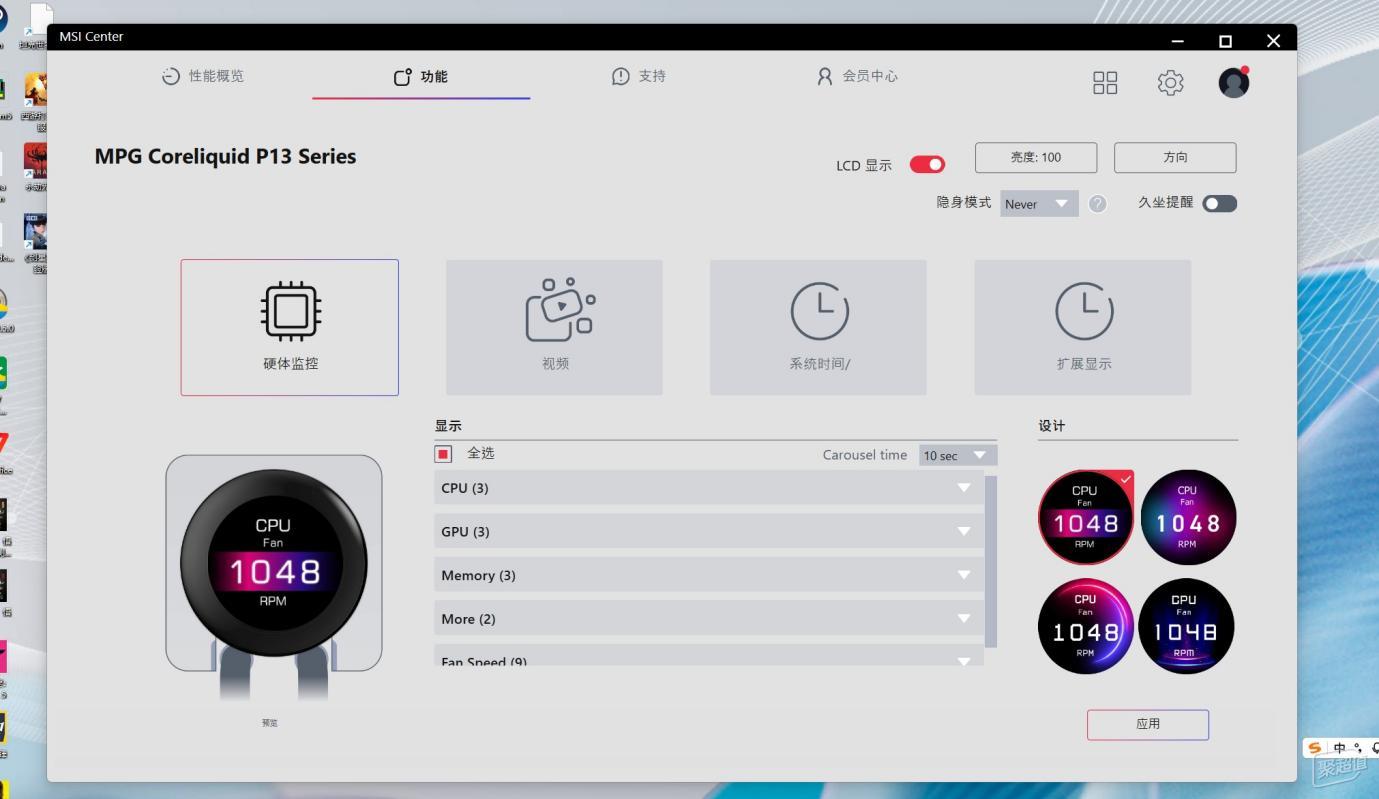Image resolution: width=1379 pixels, height=799 pixels.
Task: Click the display list vertical scrollbar
Action: coord(991,561)
